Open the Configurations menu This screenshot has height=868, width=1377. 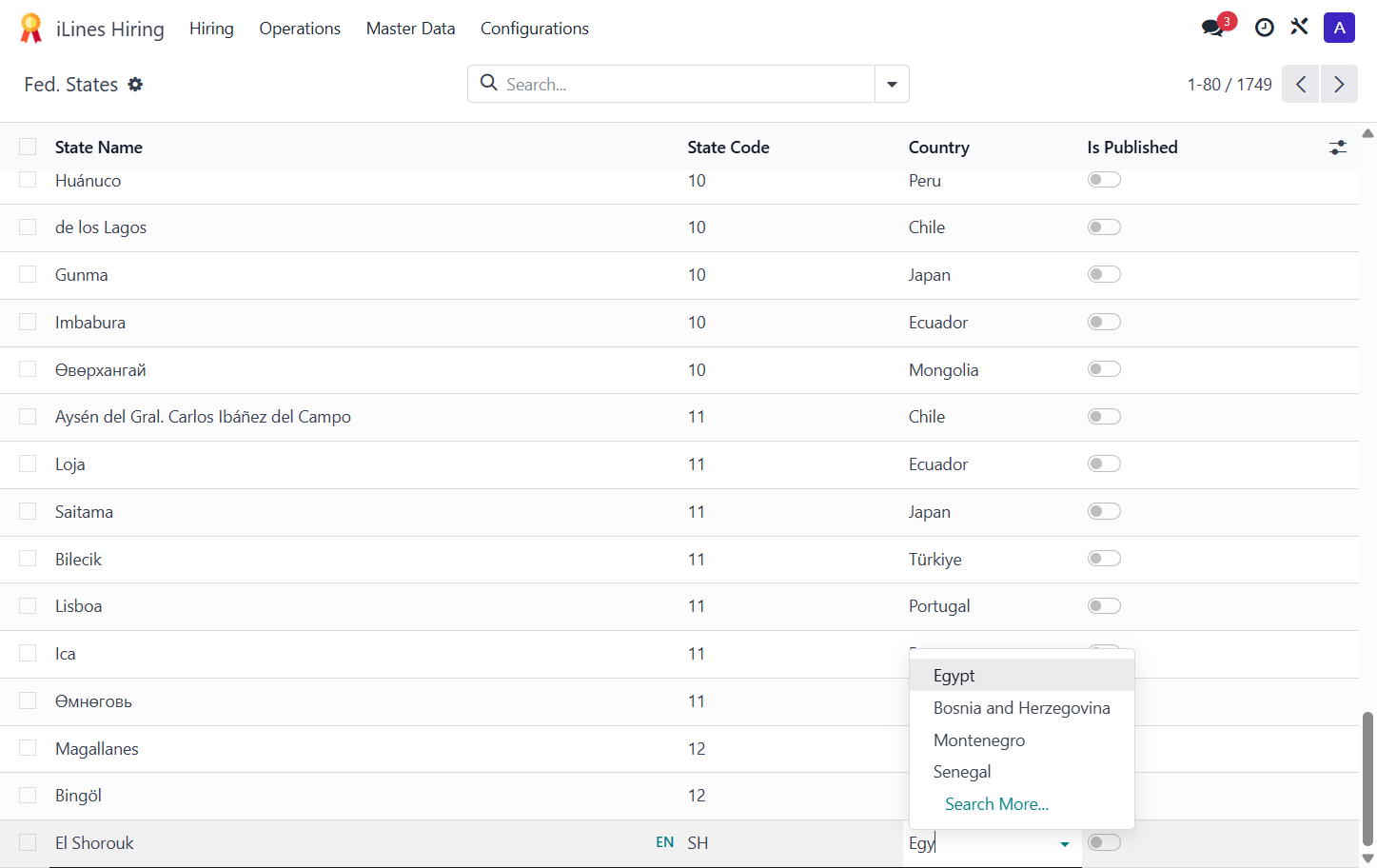(535, 29)
